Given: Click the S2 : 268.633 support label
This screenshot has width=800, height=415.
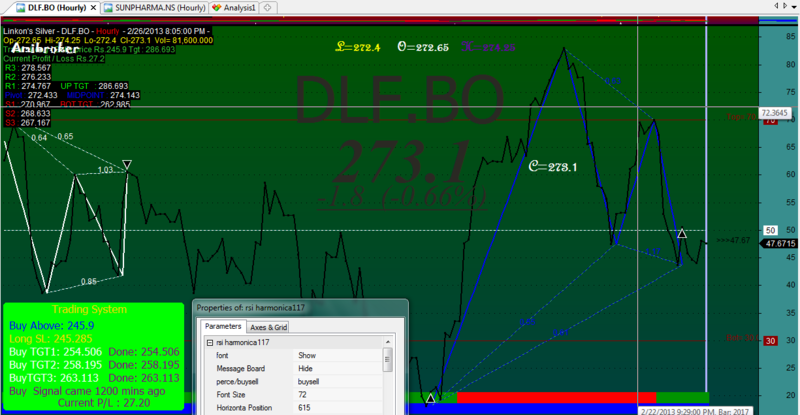Looking at the screenshot, I should pos(28,114).
